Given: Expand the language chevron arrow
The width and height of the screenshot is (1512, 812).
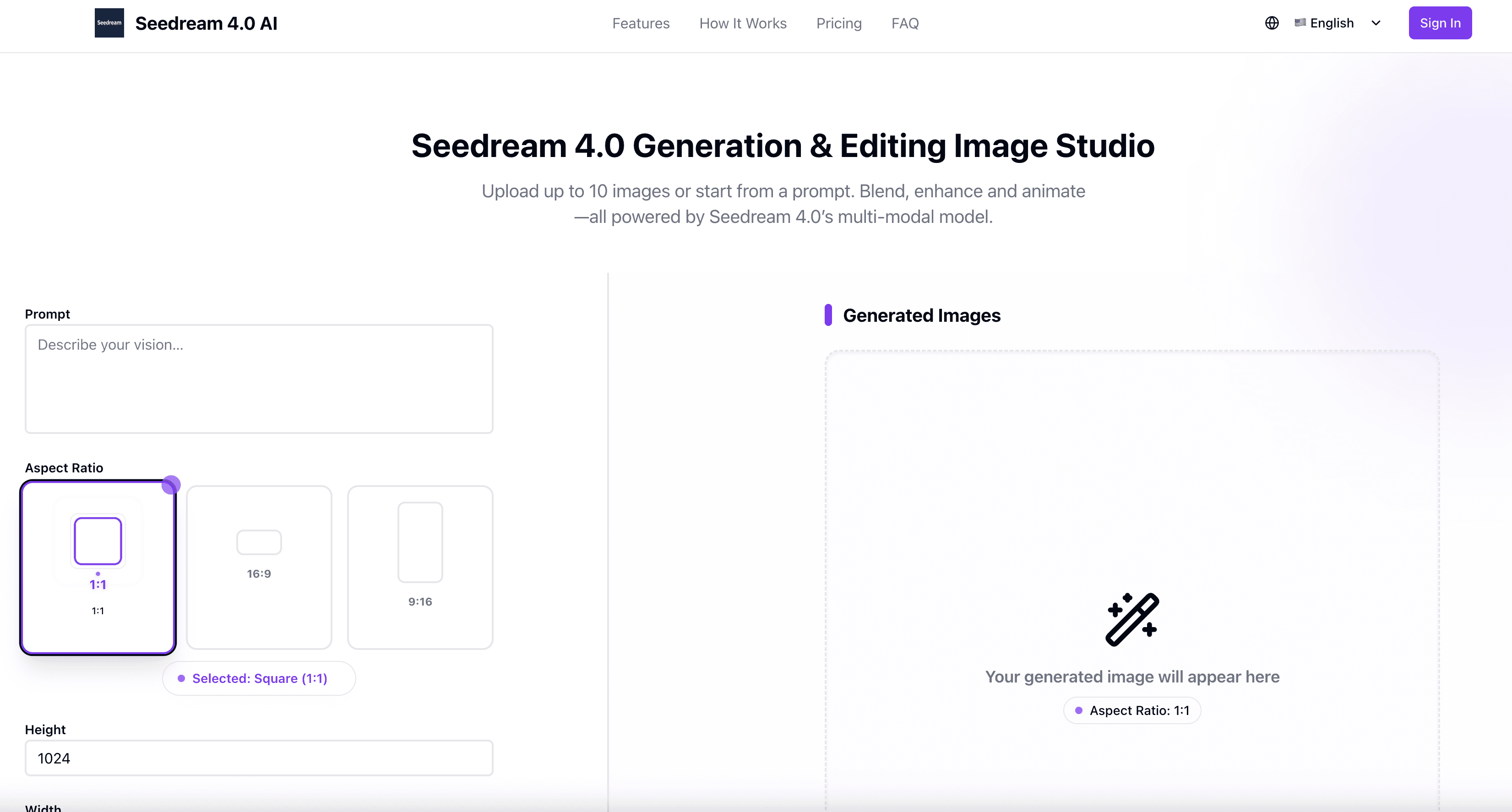Looking at the screenshot, I should 1376,23.
